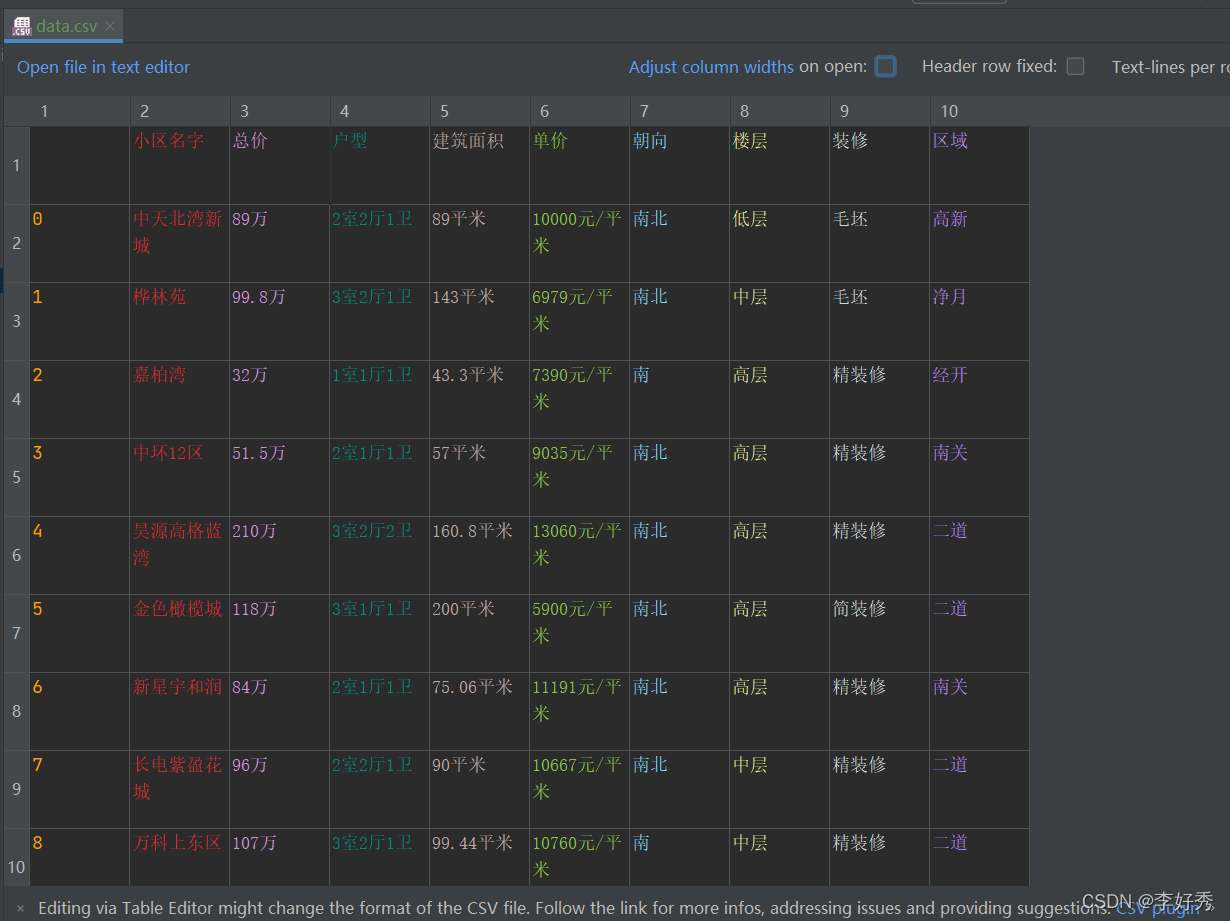The height and width of the screenshot is (921, 1230).
Task: Select cell 143平米
Action: (480, 321)
